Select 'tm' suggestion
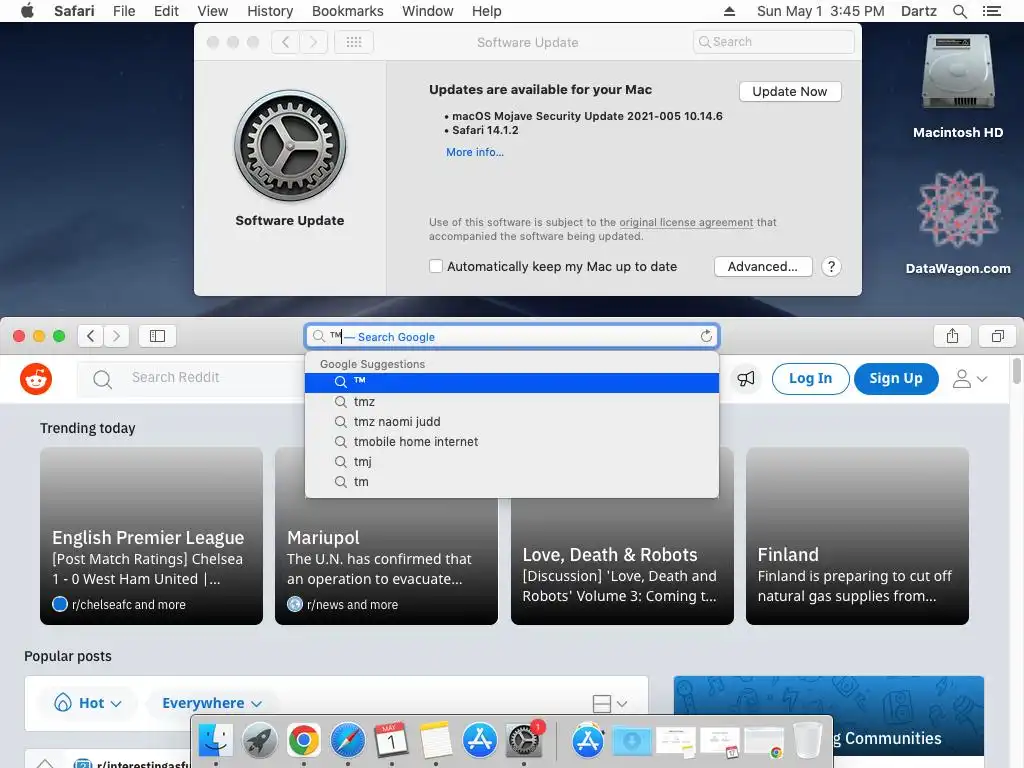 pyautogui.click(x=512, y=482)
